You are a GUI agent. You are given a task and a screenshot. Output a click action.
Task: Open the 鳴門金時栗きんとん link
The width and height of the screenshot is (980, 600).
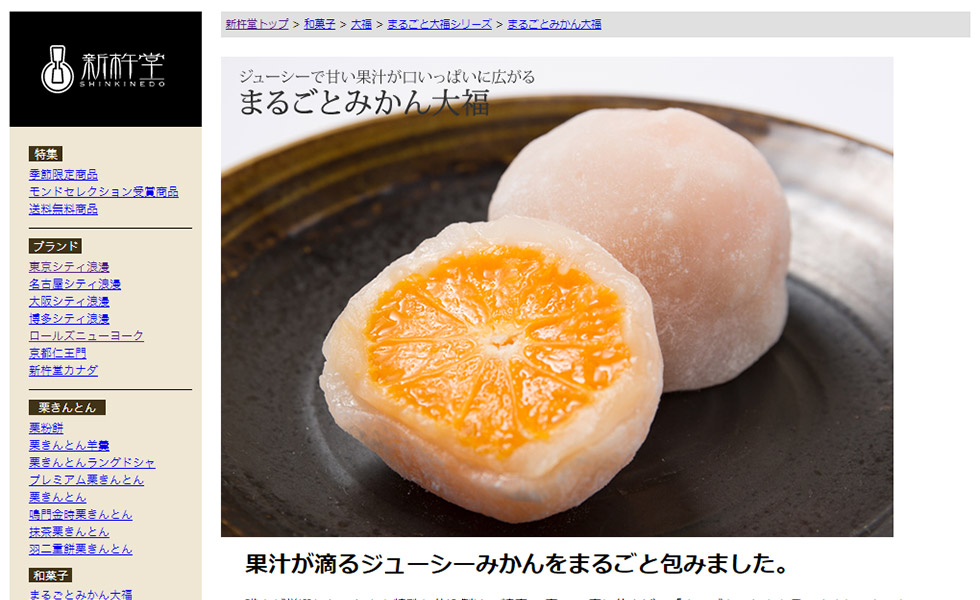81,515
